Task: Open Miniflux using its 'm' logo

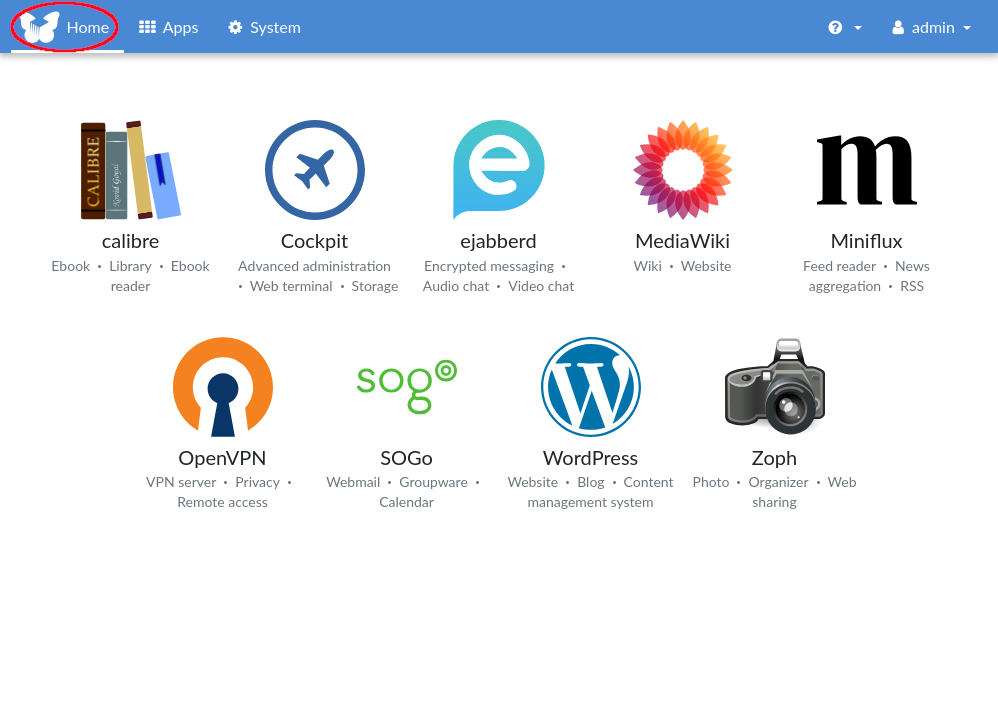Action: [x=866, y=170]
